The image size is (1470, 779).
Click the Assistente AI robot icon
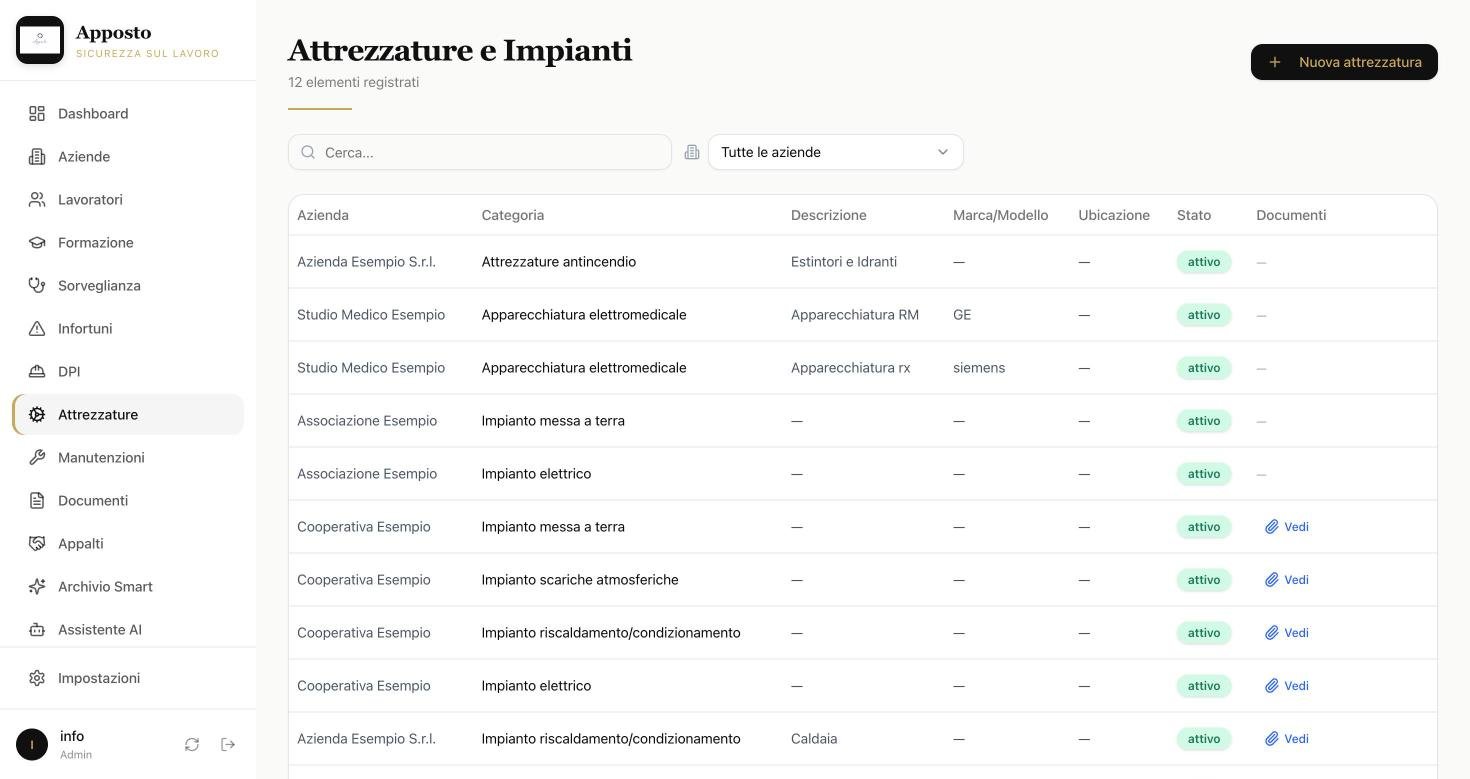click(x=37, y=630)
